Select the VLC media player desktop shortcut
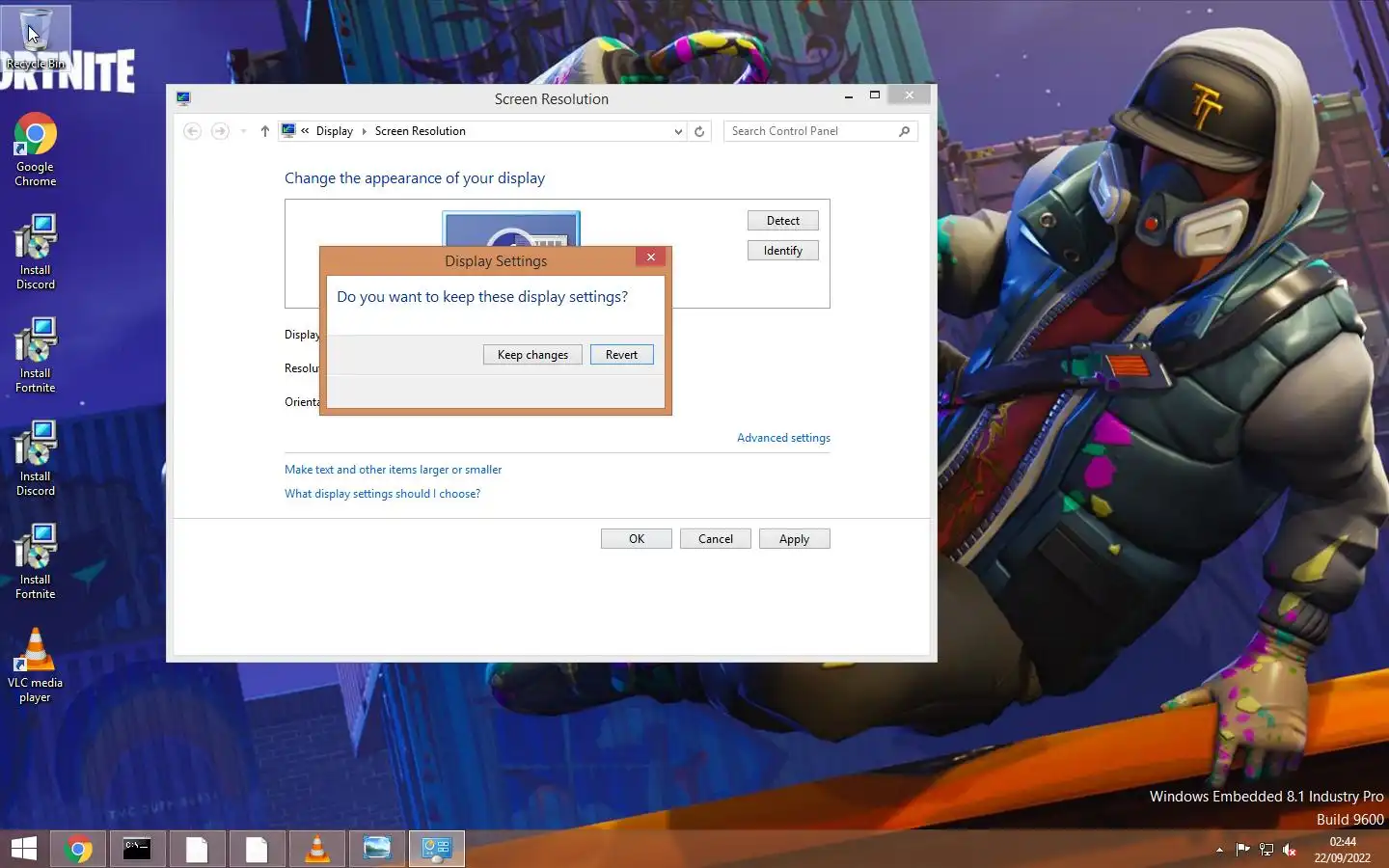Viewport: 1389px width, 868px height. click(x=36, y=665)
